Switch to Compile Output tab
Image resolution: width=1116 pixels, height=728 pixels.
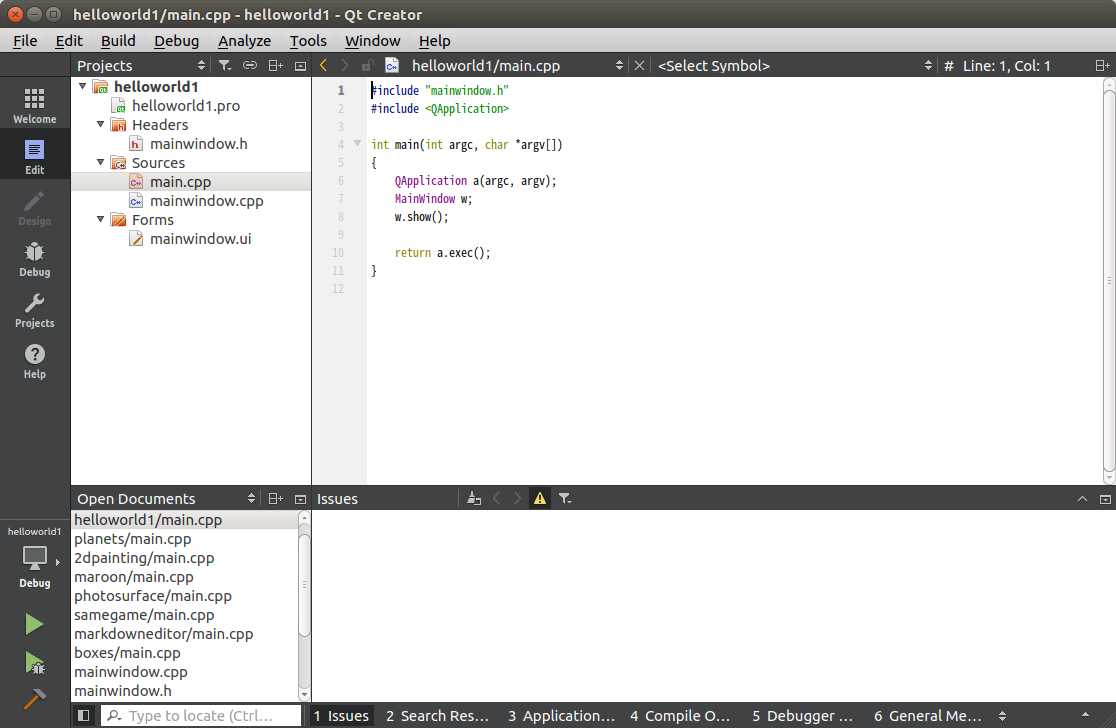tap(680, 716)
